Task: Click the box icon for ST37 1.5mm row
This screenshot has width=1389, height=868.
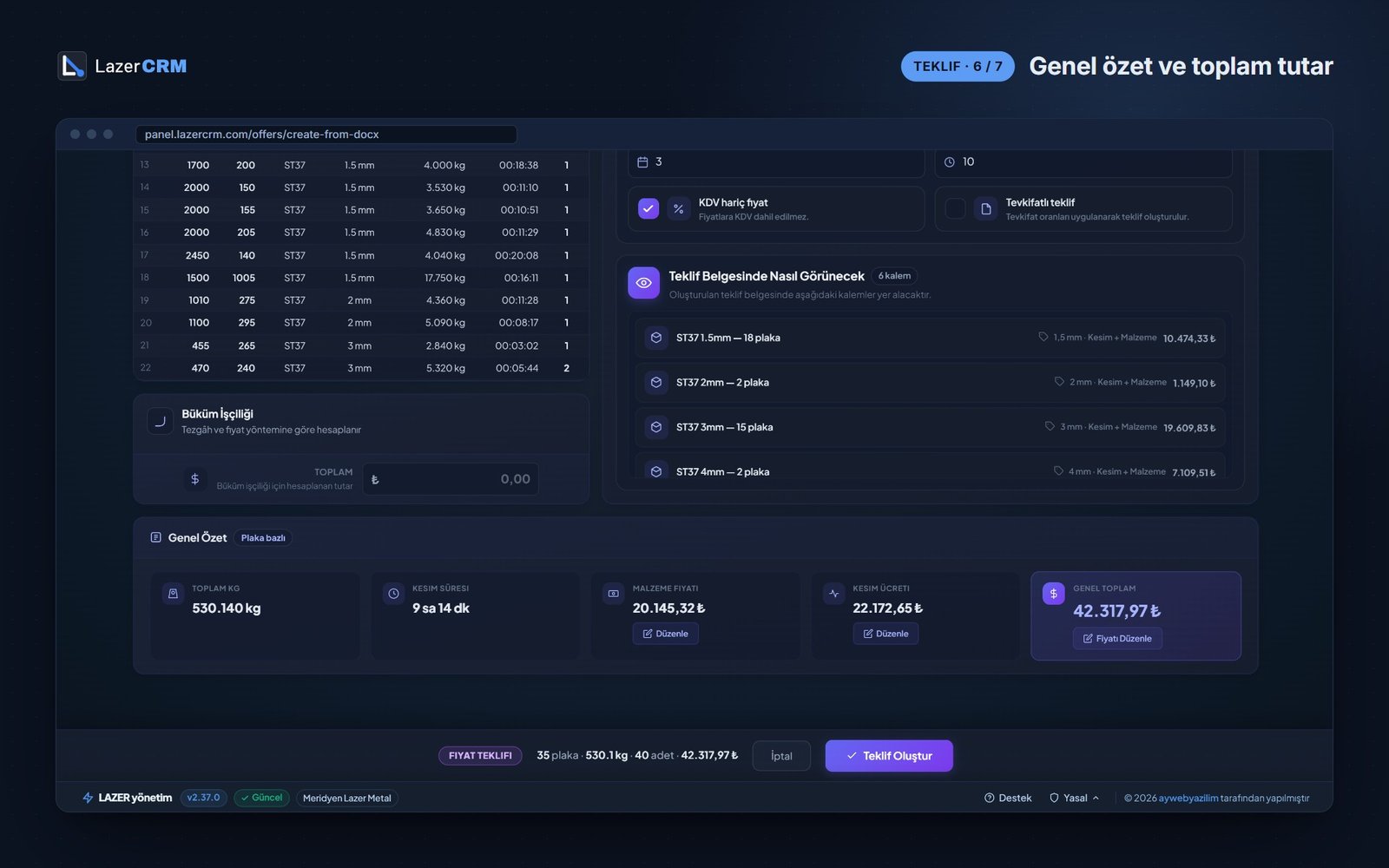Action: tap(656, 338)
